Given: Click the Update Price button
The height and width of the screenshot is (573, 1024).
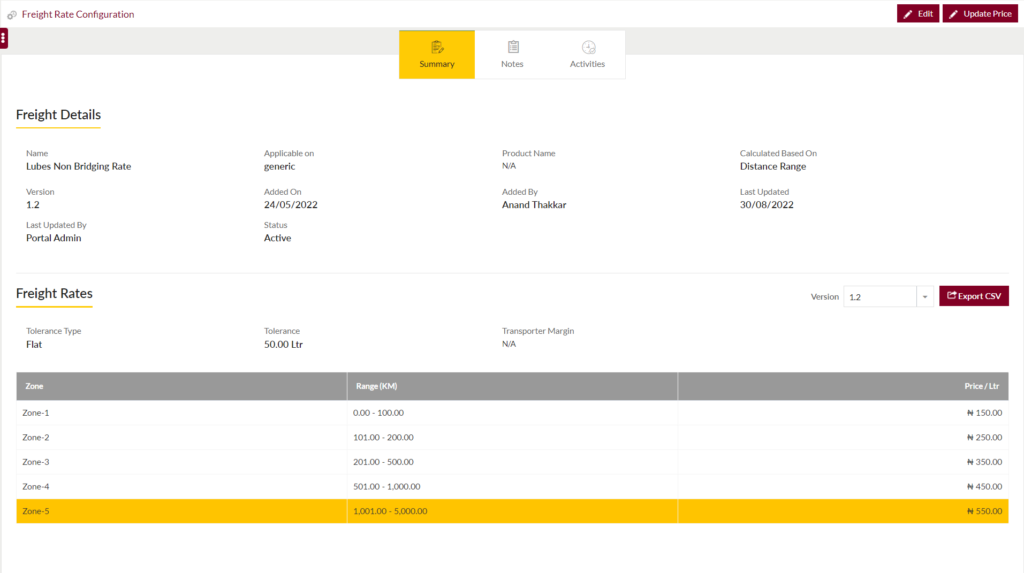Looking at the screenshot, I should pyautogui.click(x=980, y=14).
